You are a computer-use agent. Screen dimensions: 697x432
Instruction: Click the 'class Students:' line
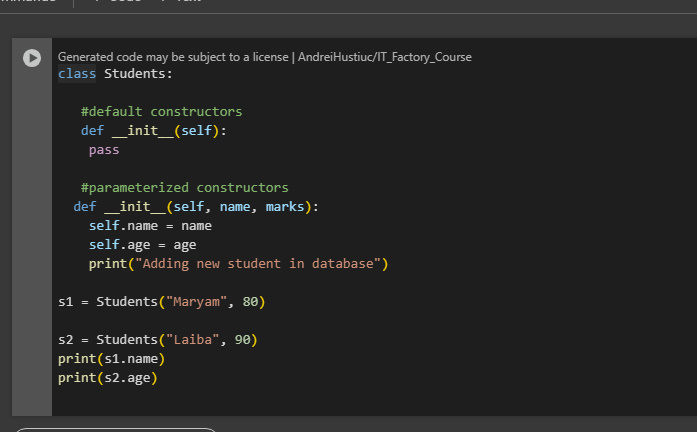click(x=115, y=74)
